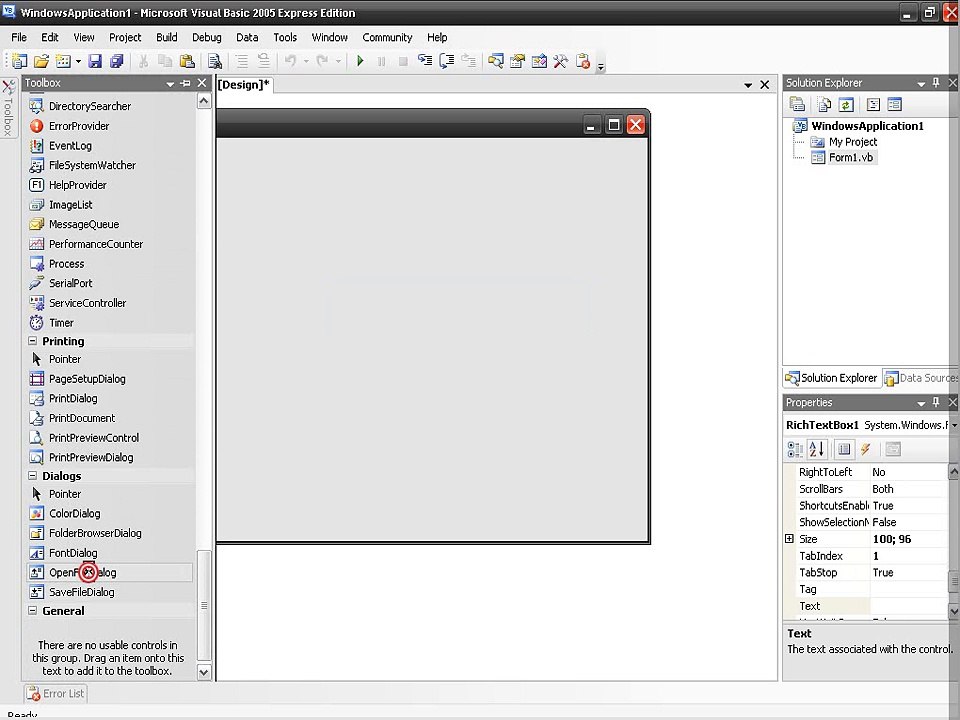Toggle the Properties panel auto-hide pin
Viewport: 960px width, 720px height.
click(x=936, y=402)
